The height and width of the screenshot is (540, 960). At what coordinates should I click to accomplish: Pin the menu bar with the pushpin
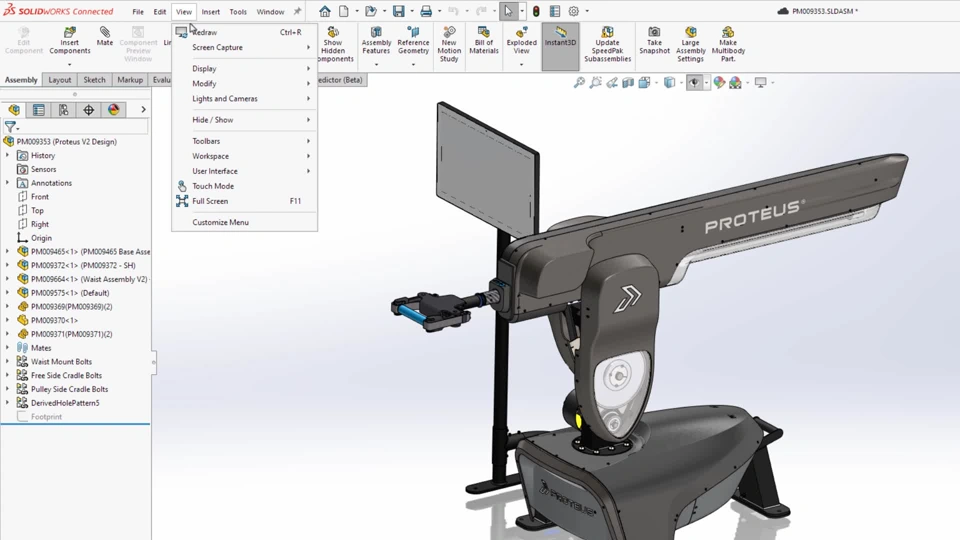[x=298, y=11]
